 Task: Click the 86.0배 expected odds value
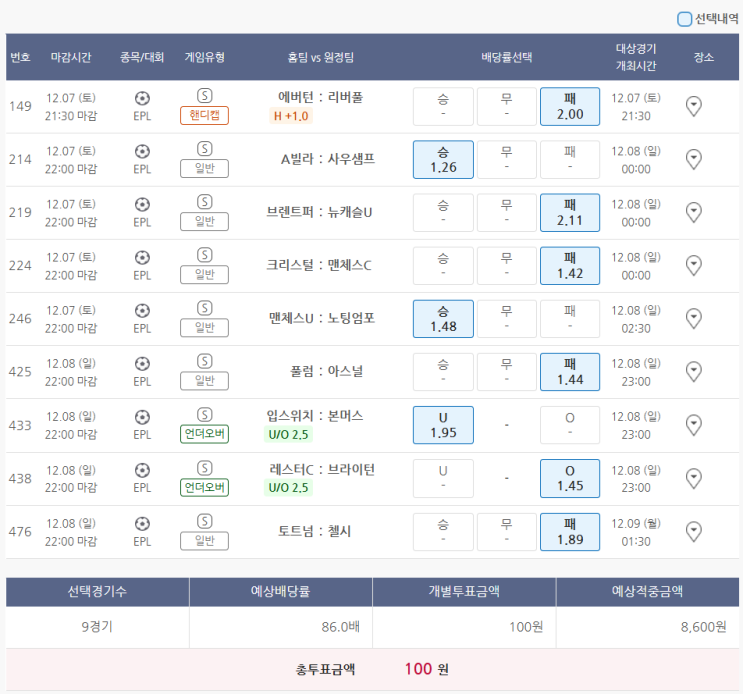pyautogui.click(x=341, y=627)
